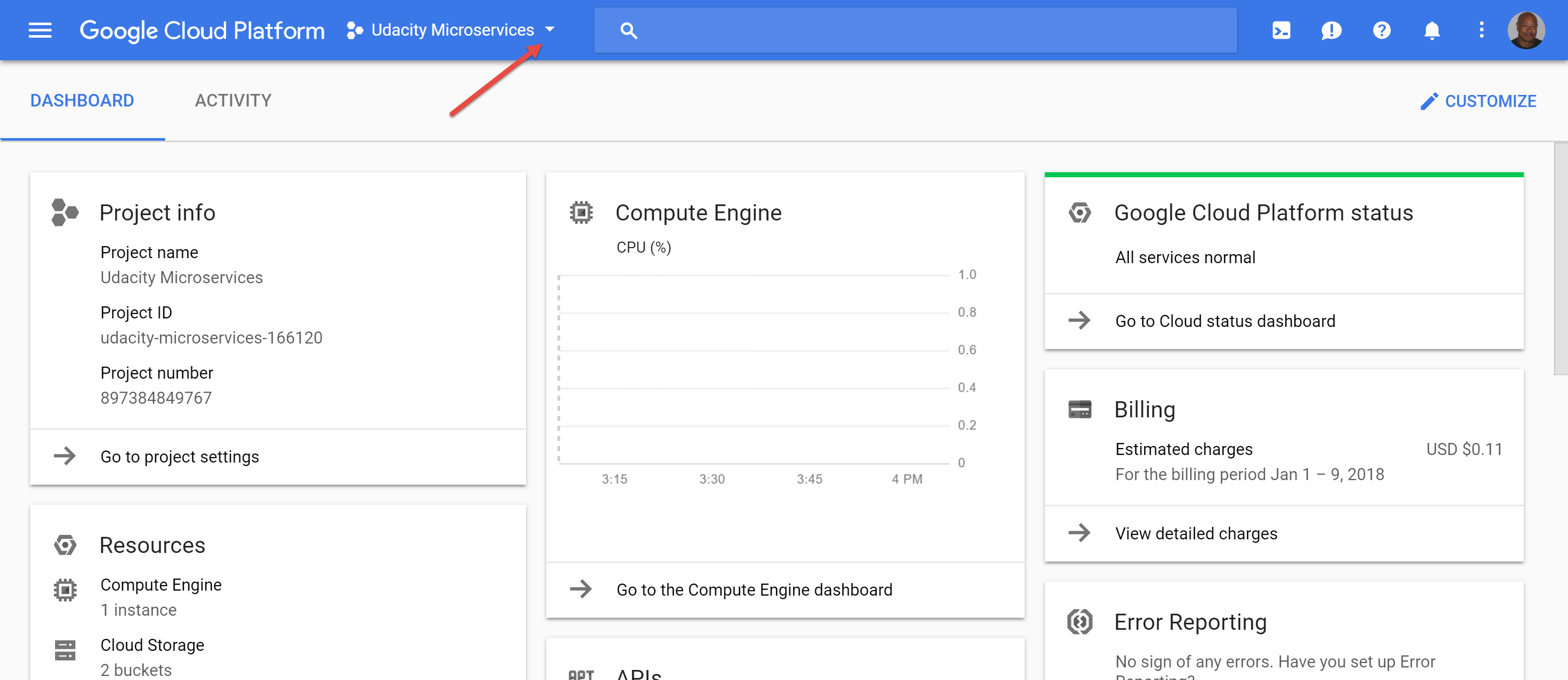Click the search magnifier icon
The width and height of the screenshot is (1568, 680).
(x=629, y=31)
